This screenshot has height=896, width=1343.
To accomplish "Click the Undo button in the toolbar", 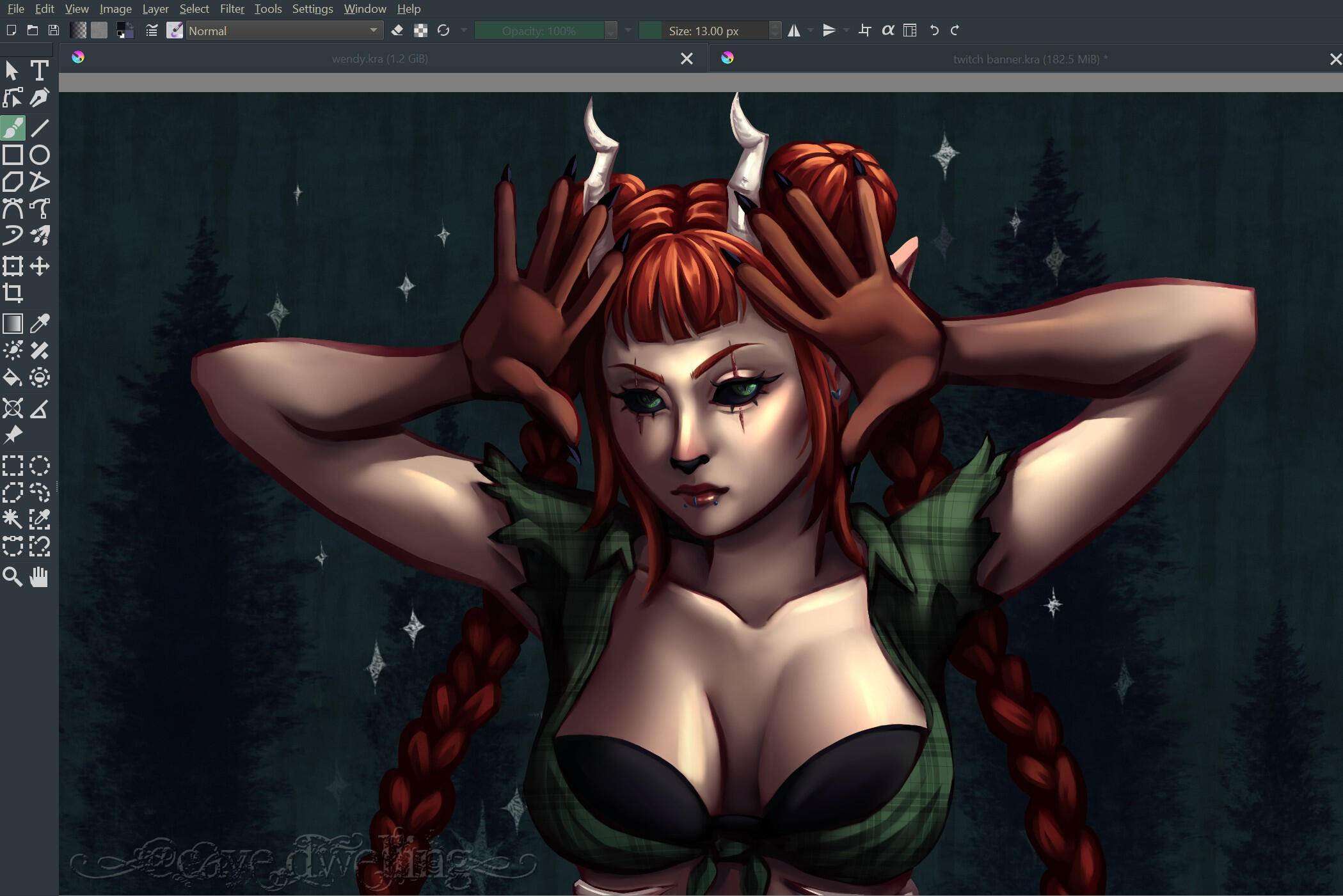I will coord(934,30).
